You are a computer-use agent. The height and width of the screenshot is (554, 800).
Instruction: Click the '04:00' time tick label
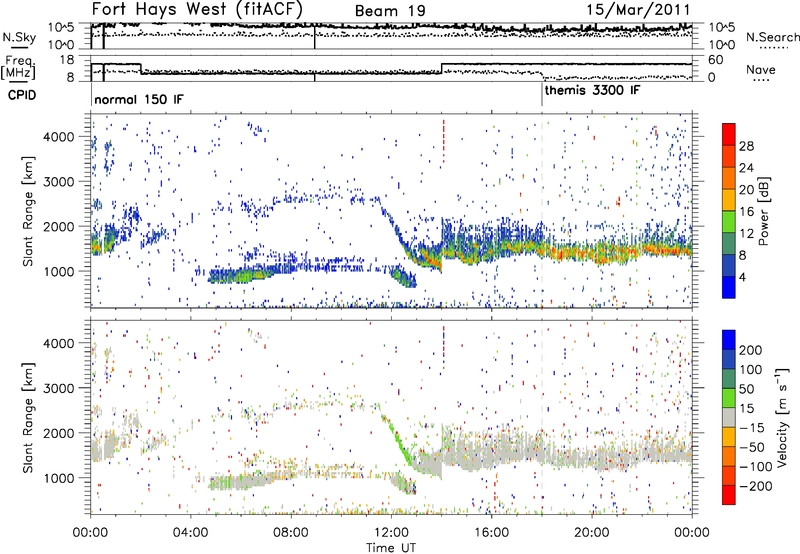pyautogui.click(x=191, y=533)
